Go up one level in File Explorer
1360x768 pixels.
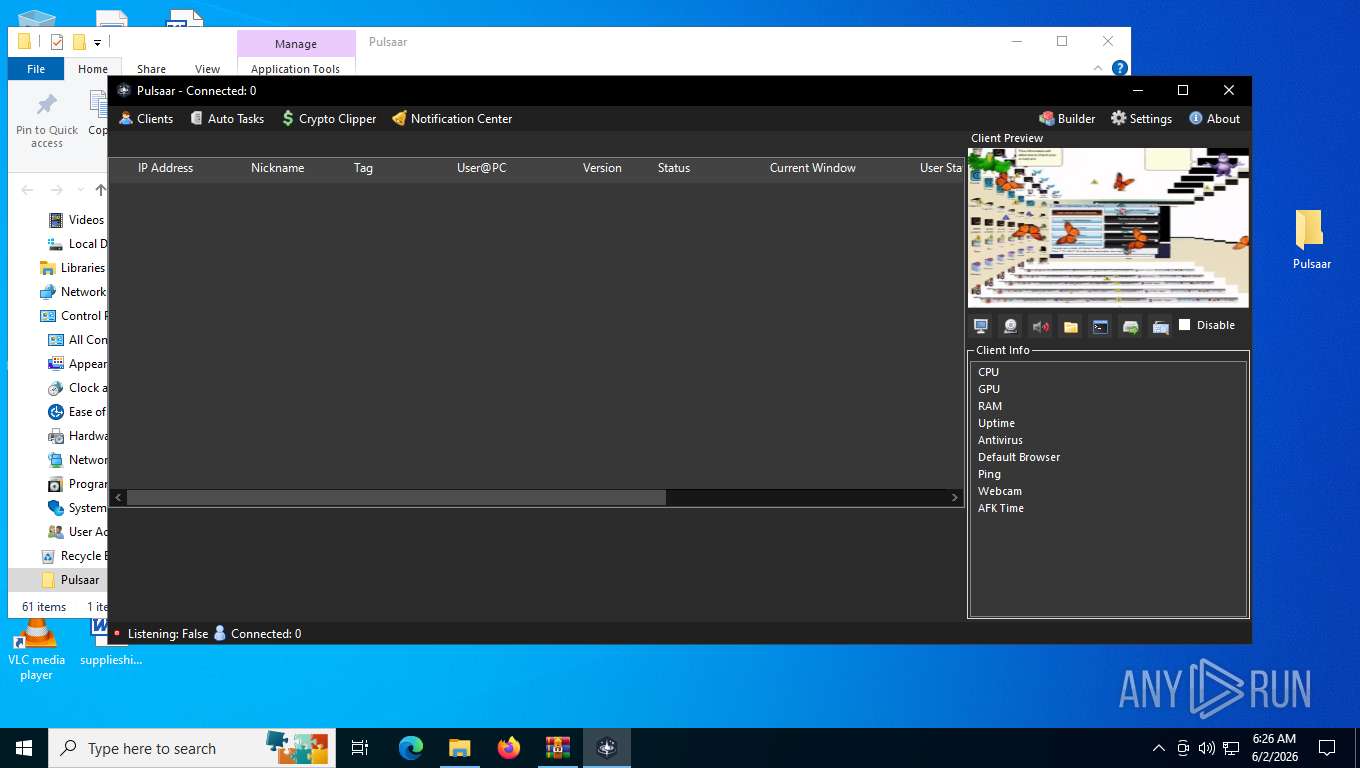pyautogui.click(x=100, y=190)
